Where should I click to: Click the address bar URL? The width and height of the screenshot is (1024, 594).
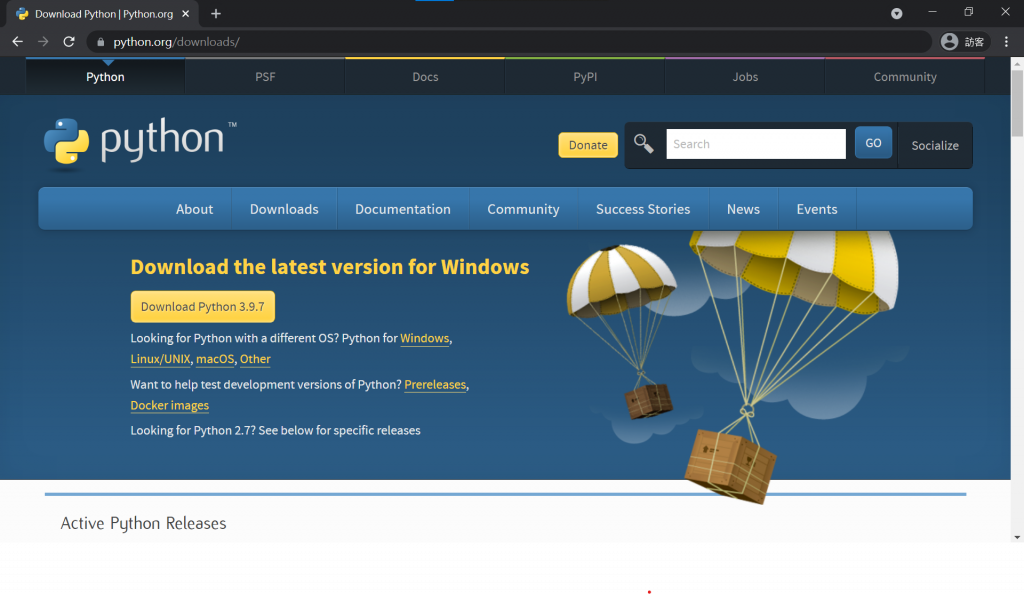click(x=176, y=42)
